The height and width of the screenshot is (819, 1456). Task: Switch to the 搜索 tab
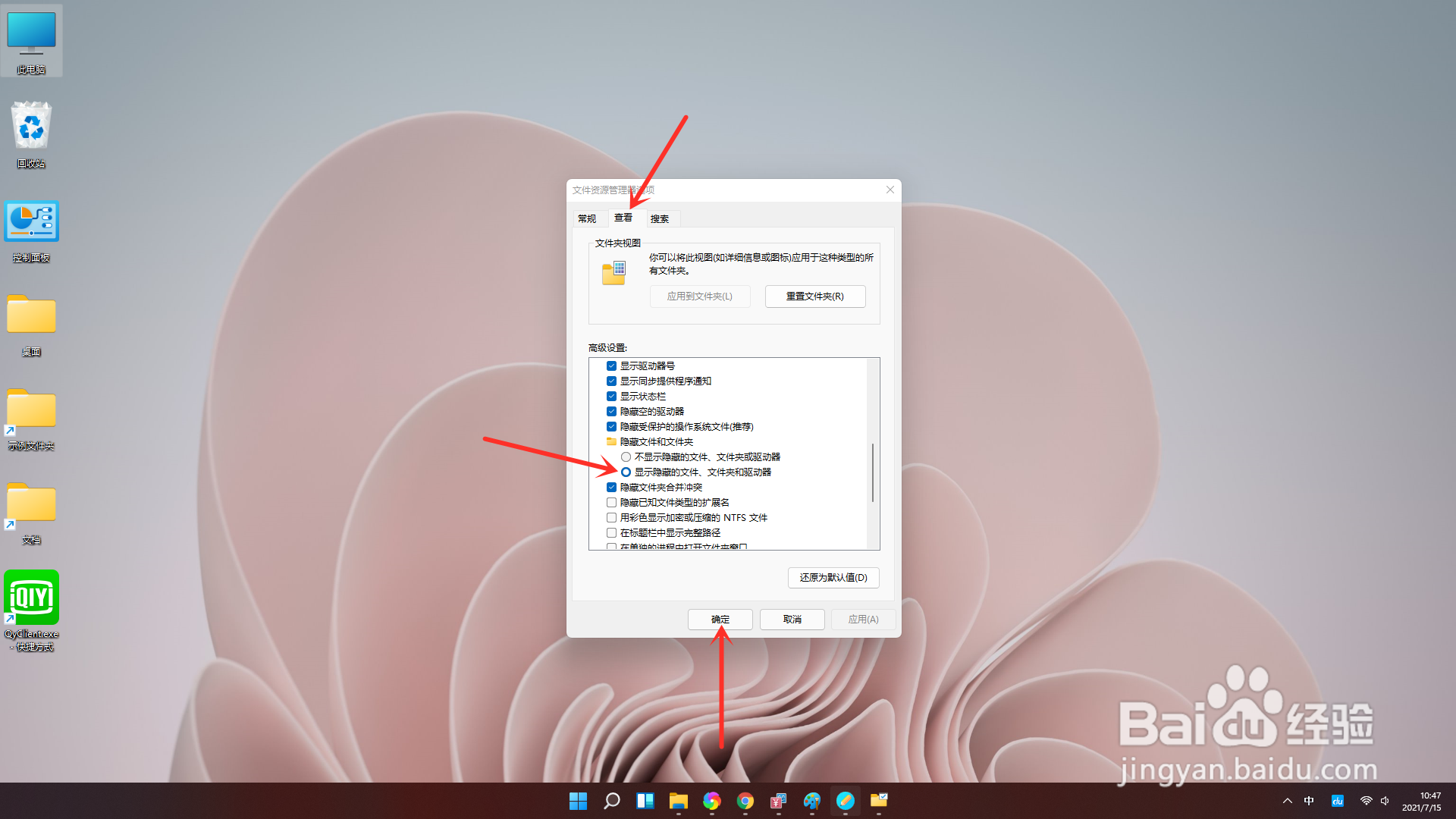[661, 218]
